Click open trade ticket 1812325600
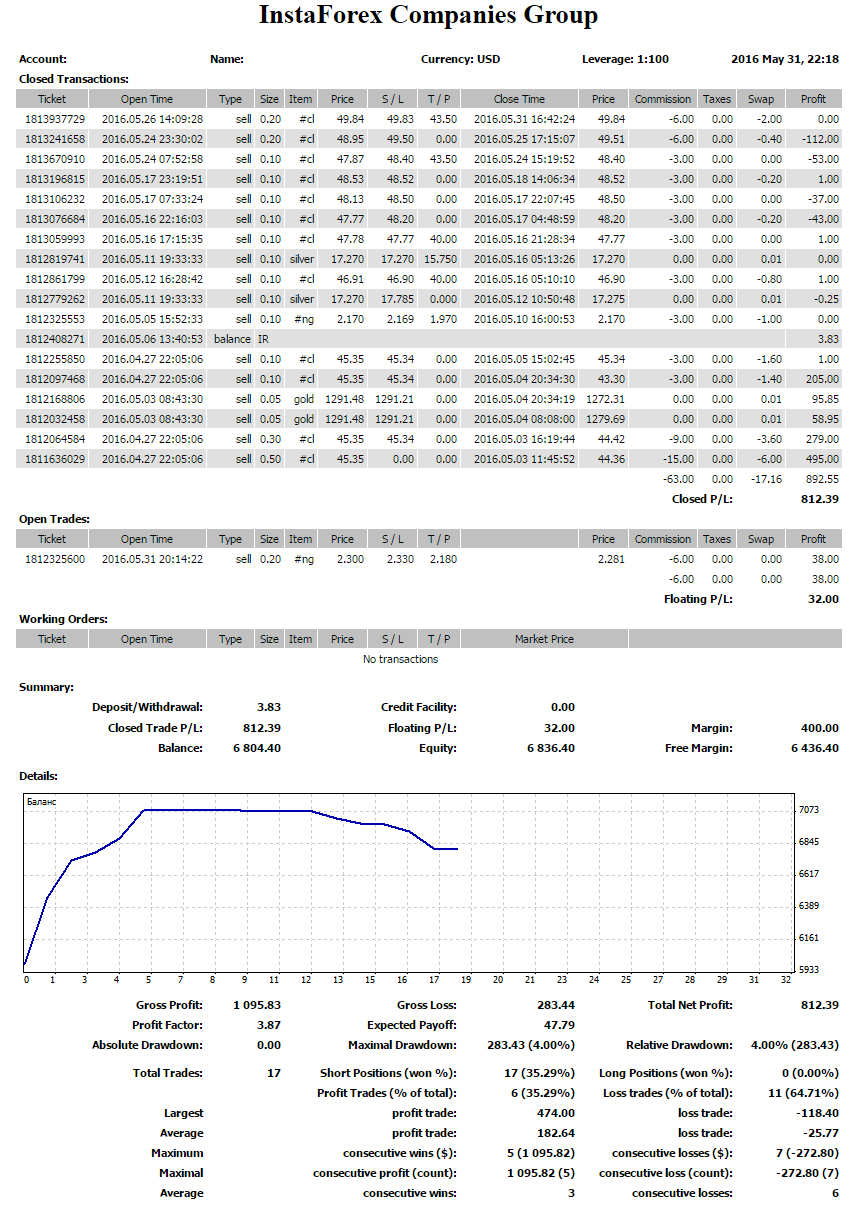The width and height of the screenshot is (855, 1212). [x=55, y=559]
